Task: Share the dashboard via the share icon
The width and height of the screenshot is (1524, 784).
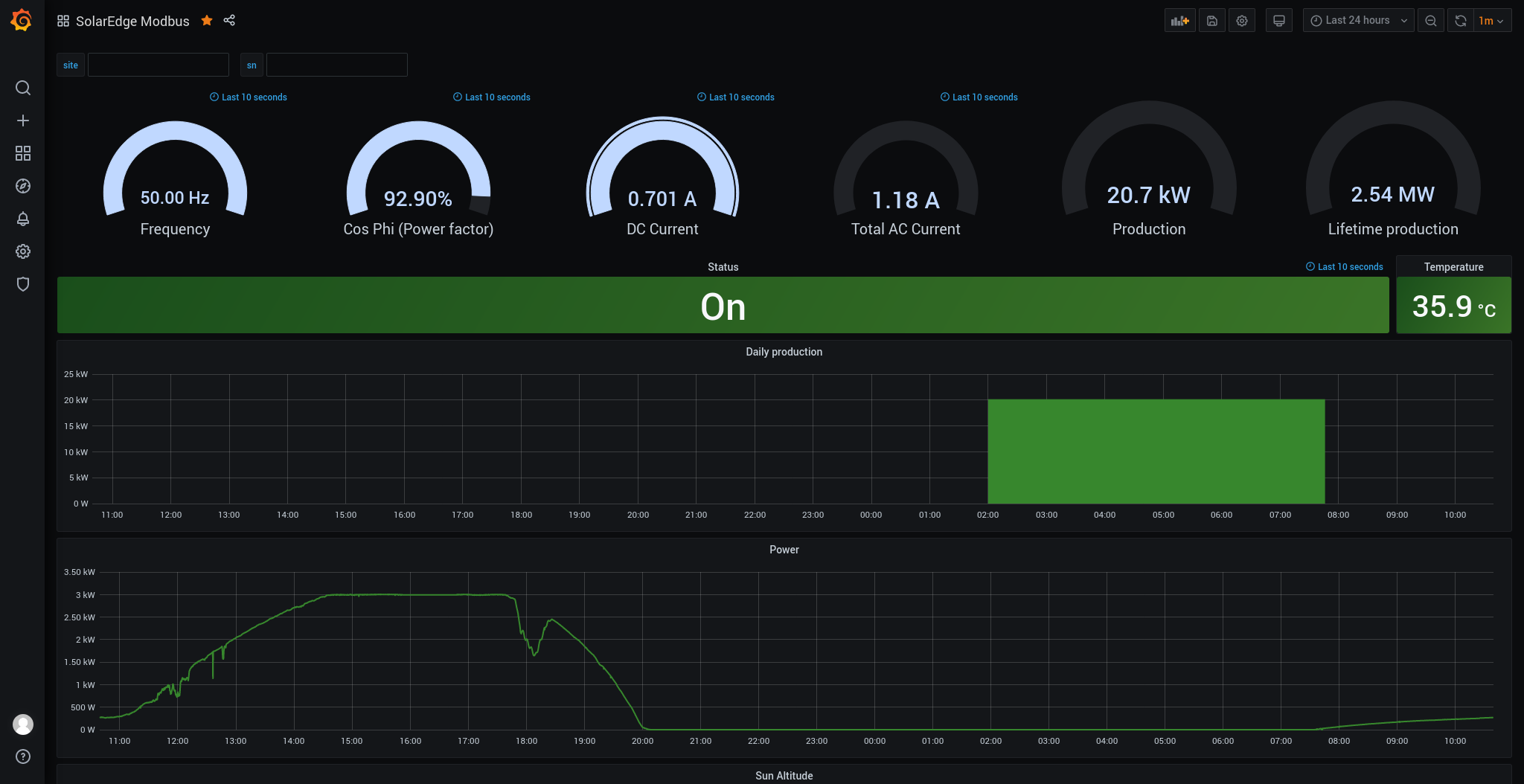Action: (229, 21)
